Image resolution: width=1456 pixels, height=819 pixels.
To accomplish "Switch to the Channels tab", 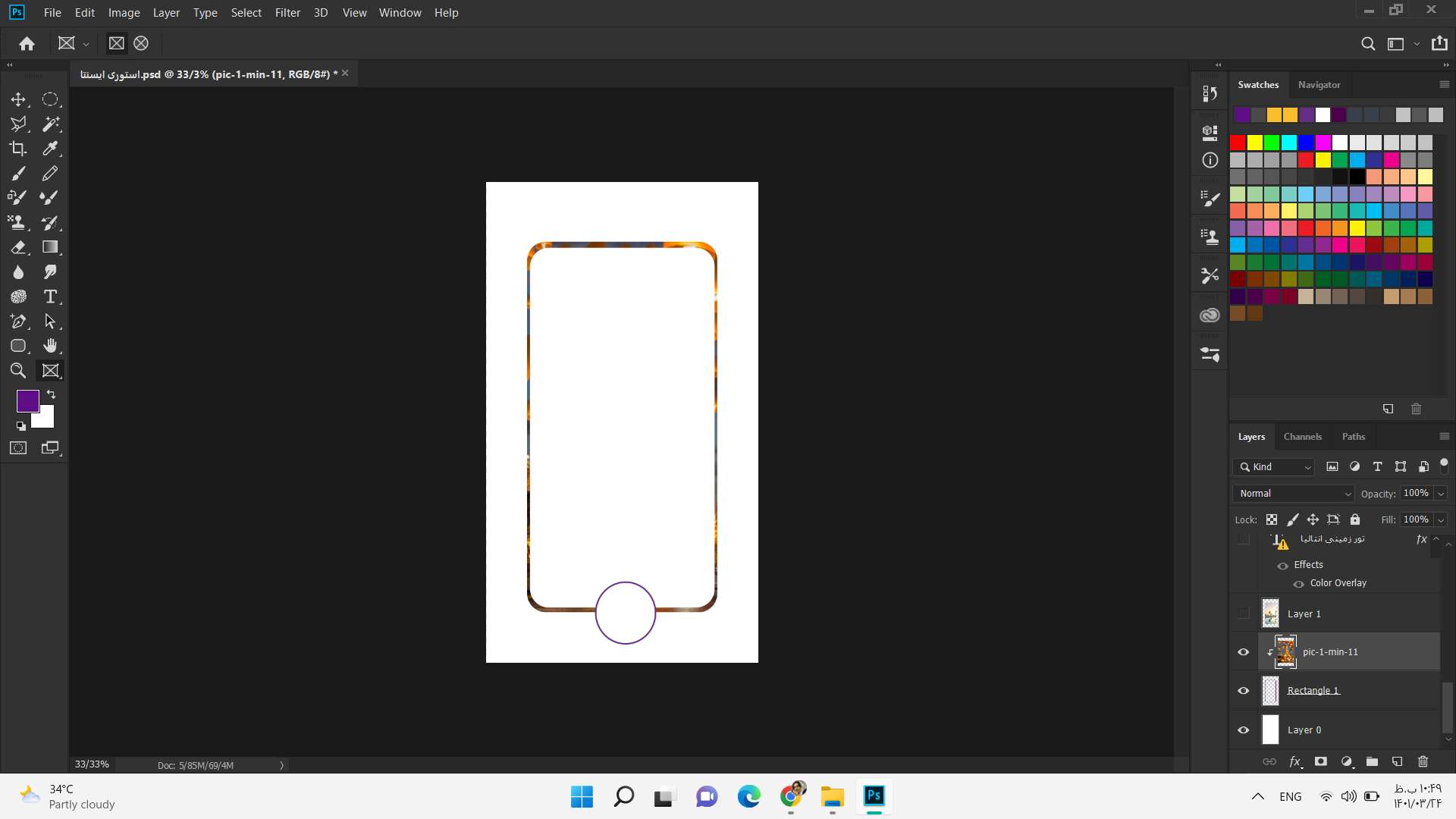I will pyautogui.click(x=1303, y=435).
